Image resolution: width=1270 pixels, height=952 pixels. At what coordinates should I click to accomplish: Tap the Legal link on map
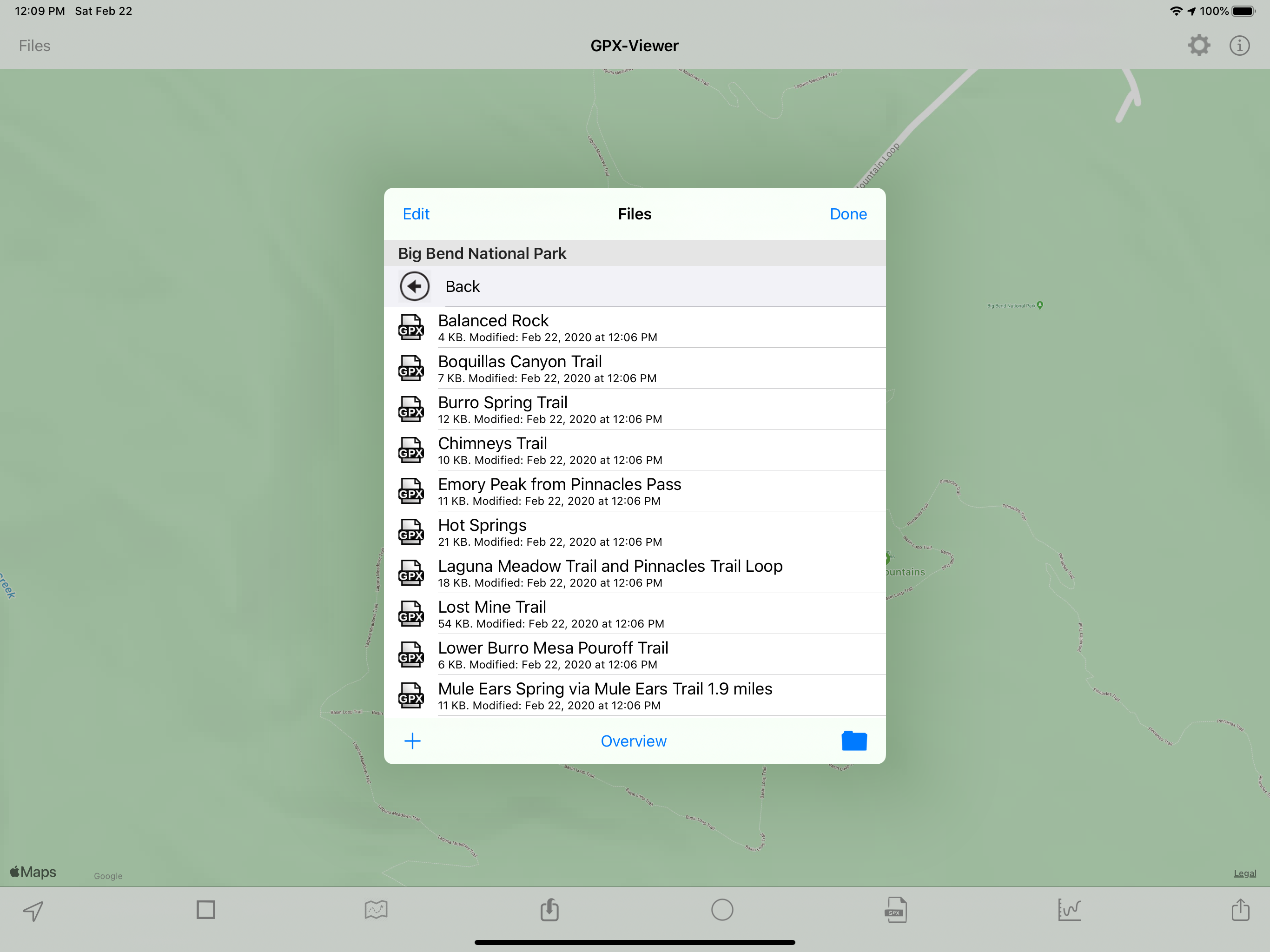tap(1244, 873)
